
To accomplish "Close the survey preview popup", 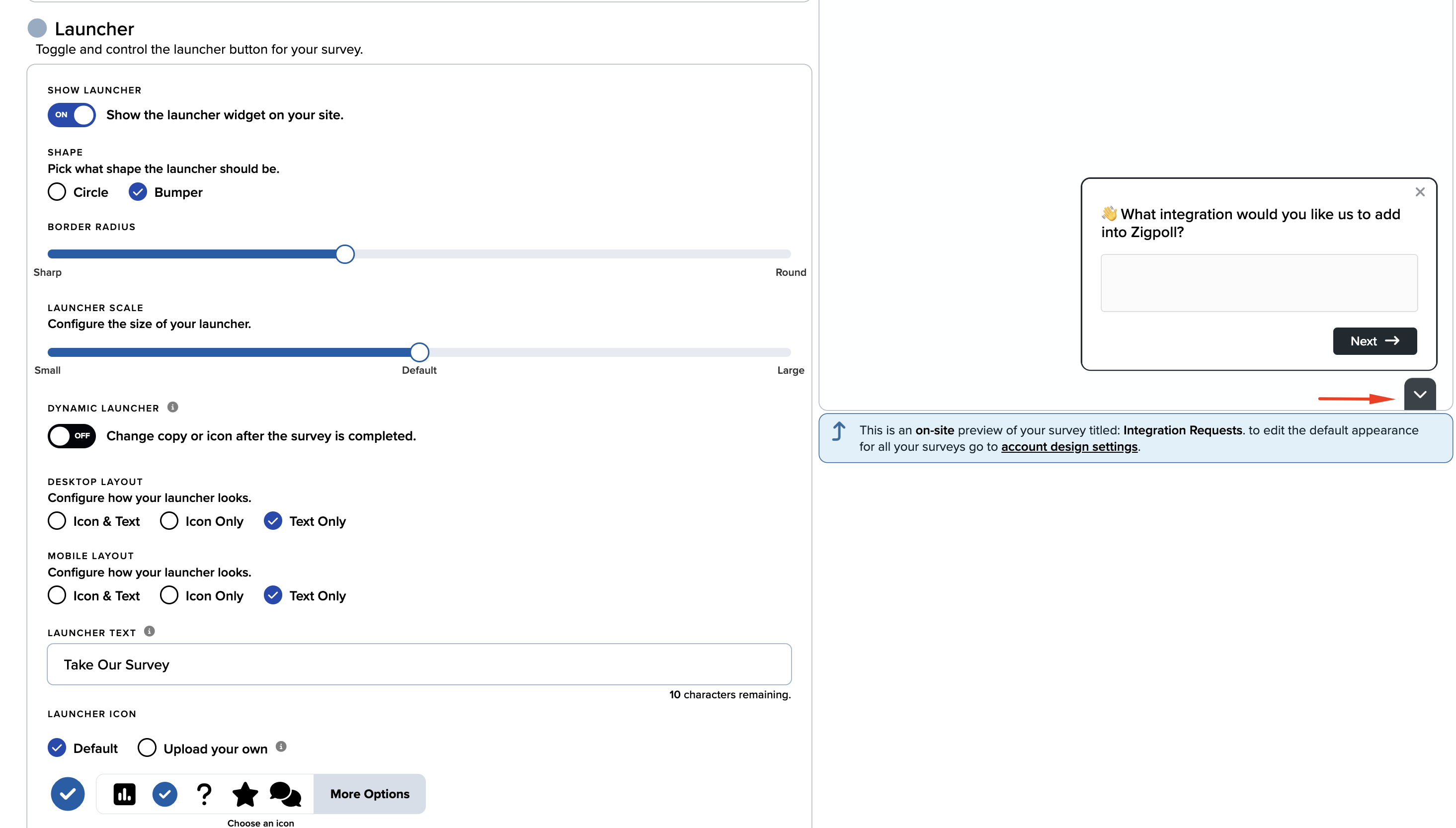I will click(1420, 192).
